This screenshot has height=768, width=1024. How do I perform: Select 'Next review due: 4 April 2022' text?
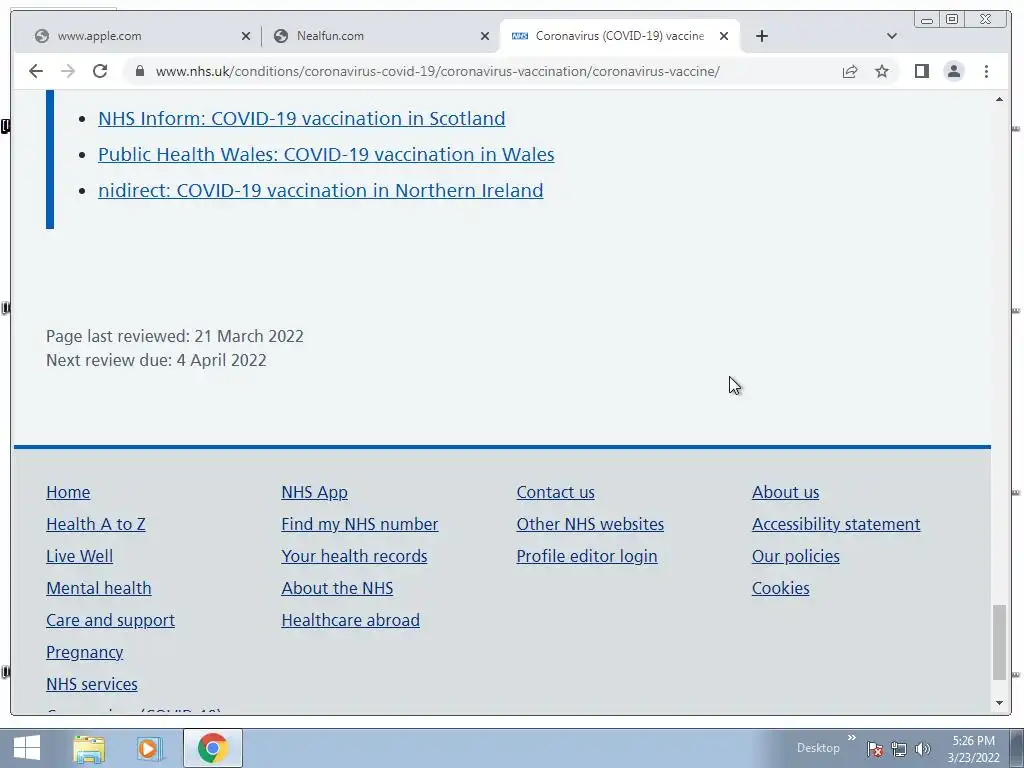[156, 360]
